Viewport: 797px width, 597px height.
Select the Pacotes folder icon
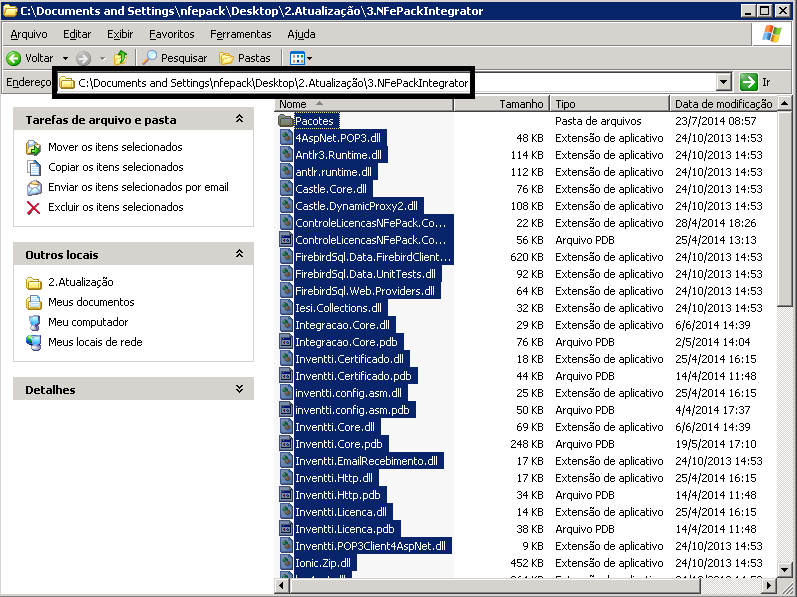coord(286,121)
